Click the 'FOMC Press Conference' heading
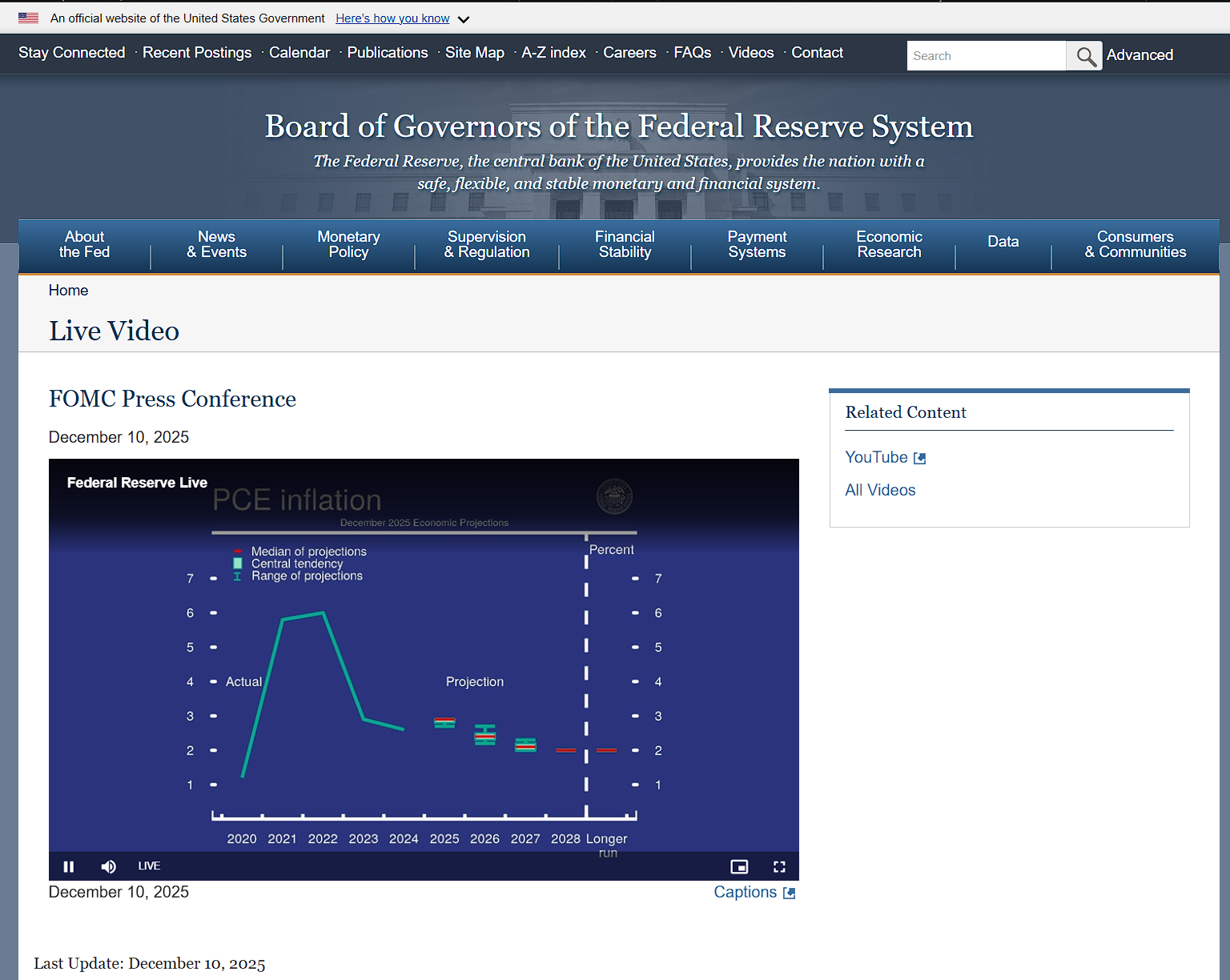Image resolution: width=1230 pixels, height=980 pixels. tap(172, 399)
